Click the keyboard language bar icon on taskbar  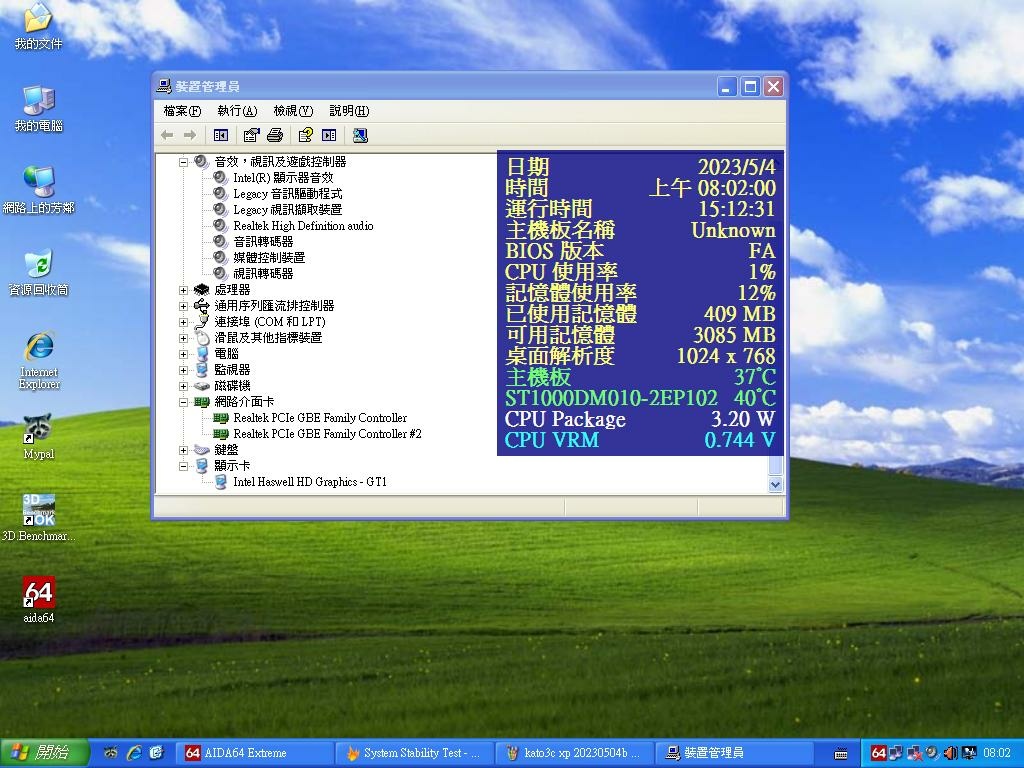point(841,754)
